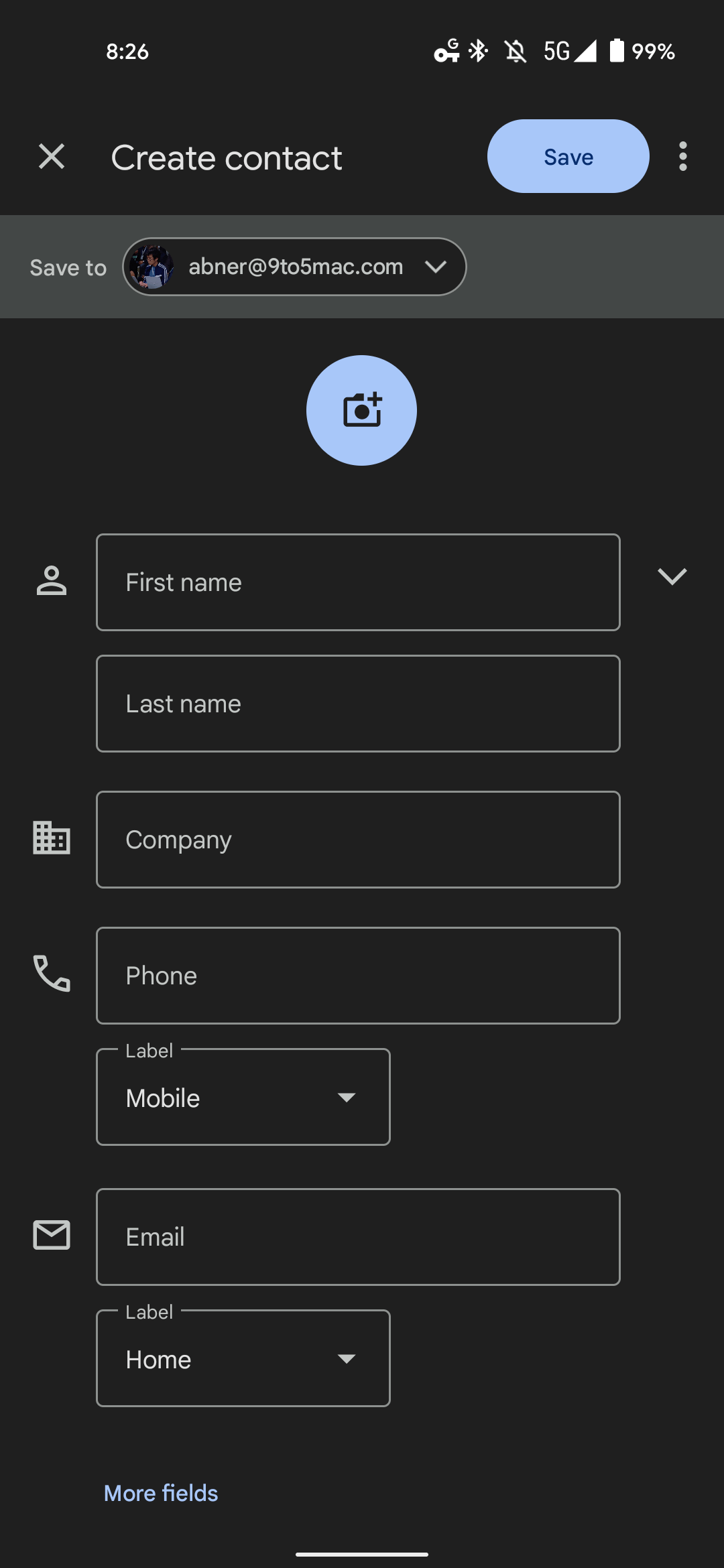The width and height of the screenshot is (724, 1568).
Task: Select the Phone input field
Action: 358,976
